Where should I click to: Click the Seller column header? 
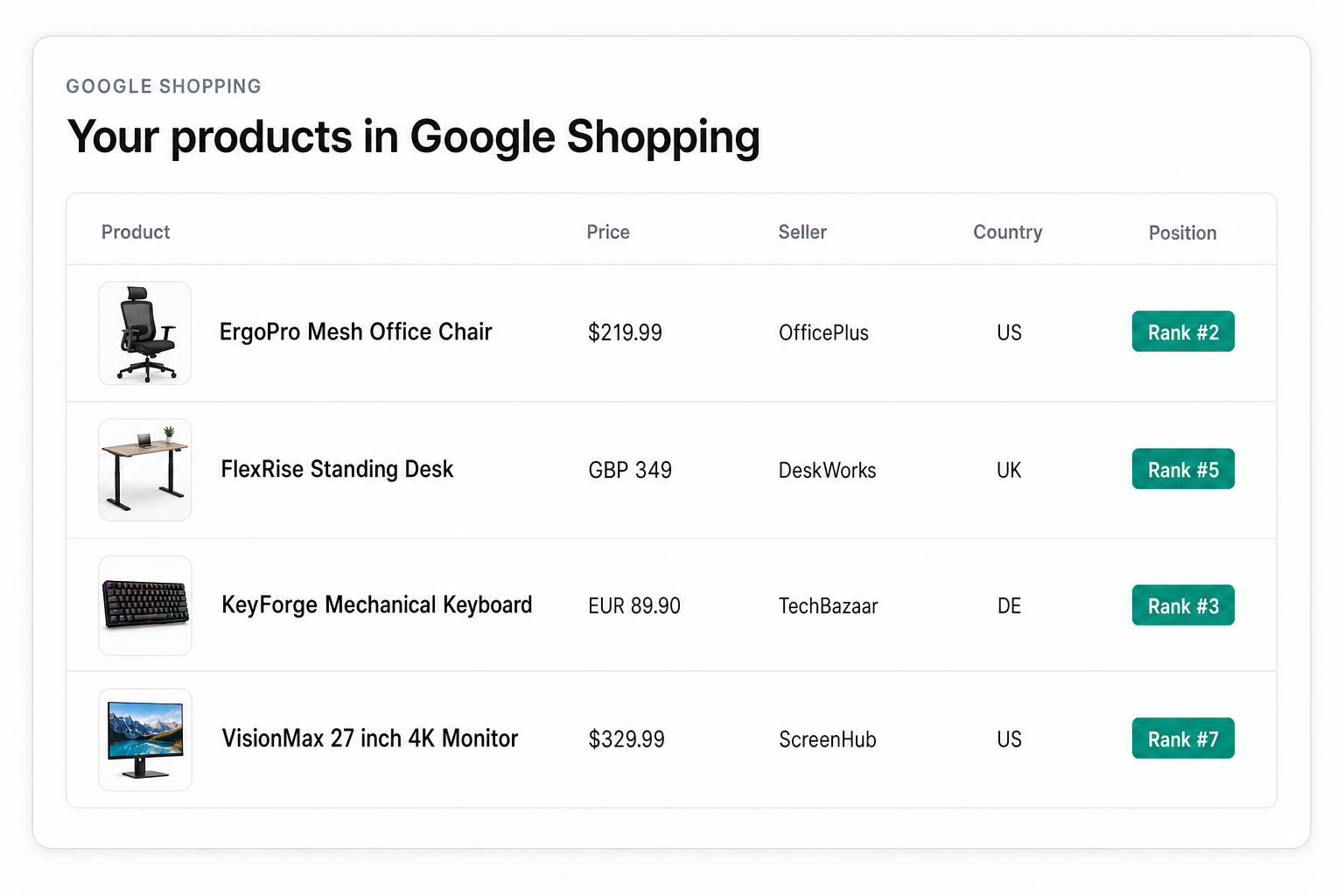[802, 232]
